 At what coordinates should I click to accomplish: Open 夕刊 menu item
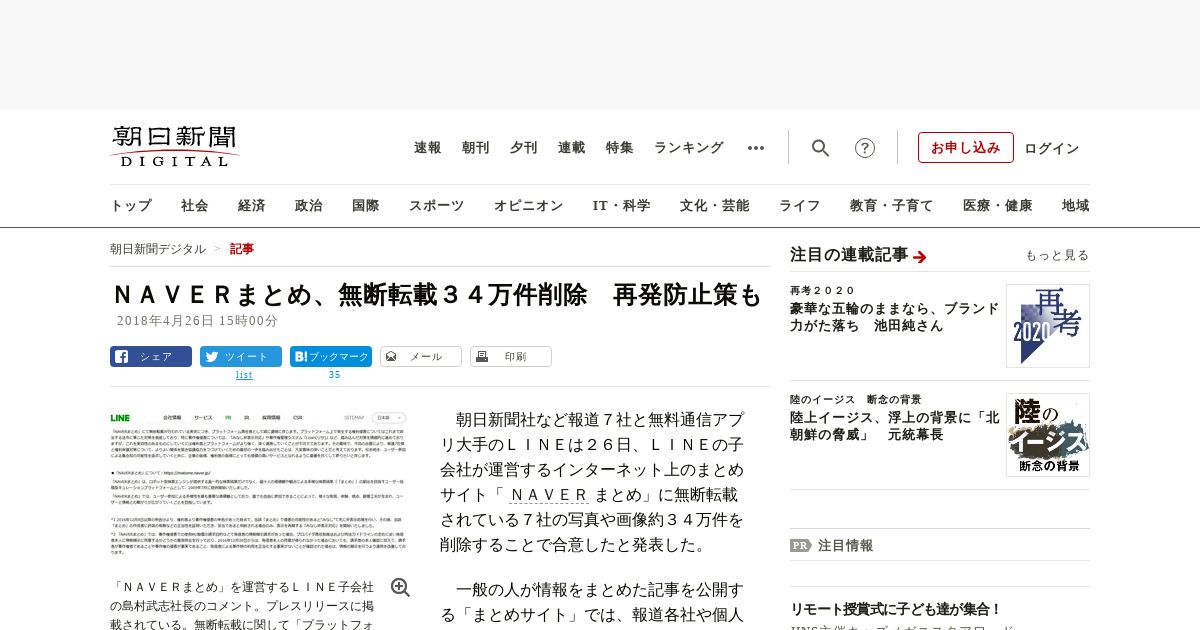pyautogui.click(x=524, y=148)
